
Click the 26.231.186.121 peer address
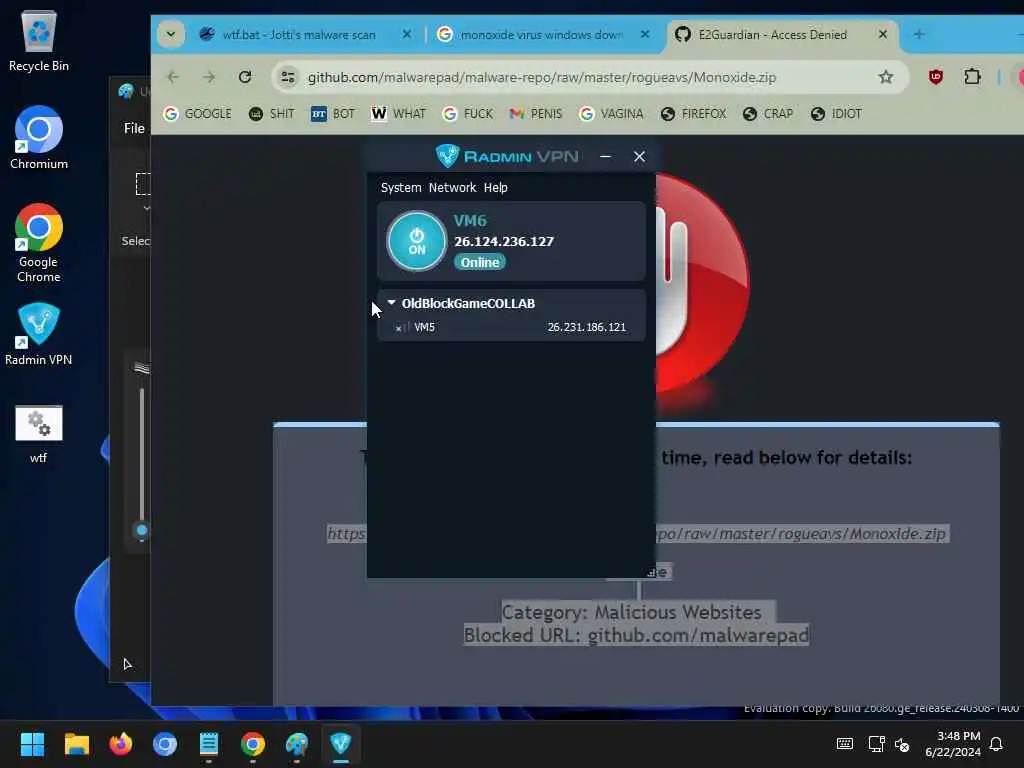tap(586, 327)
